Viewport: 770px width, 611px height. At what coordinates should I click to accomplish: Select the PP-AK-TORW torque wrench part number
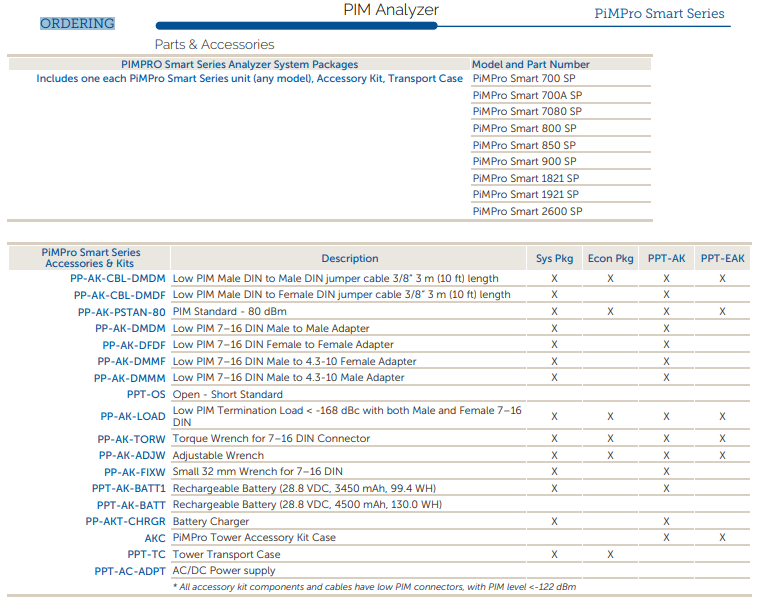point(131,439)
